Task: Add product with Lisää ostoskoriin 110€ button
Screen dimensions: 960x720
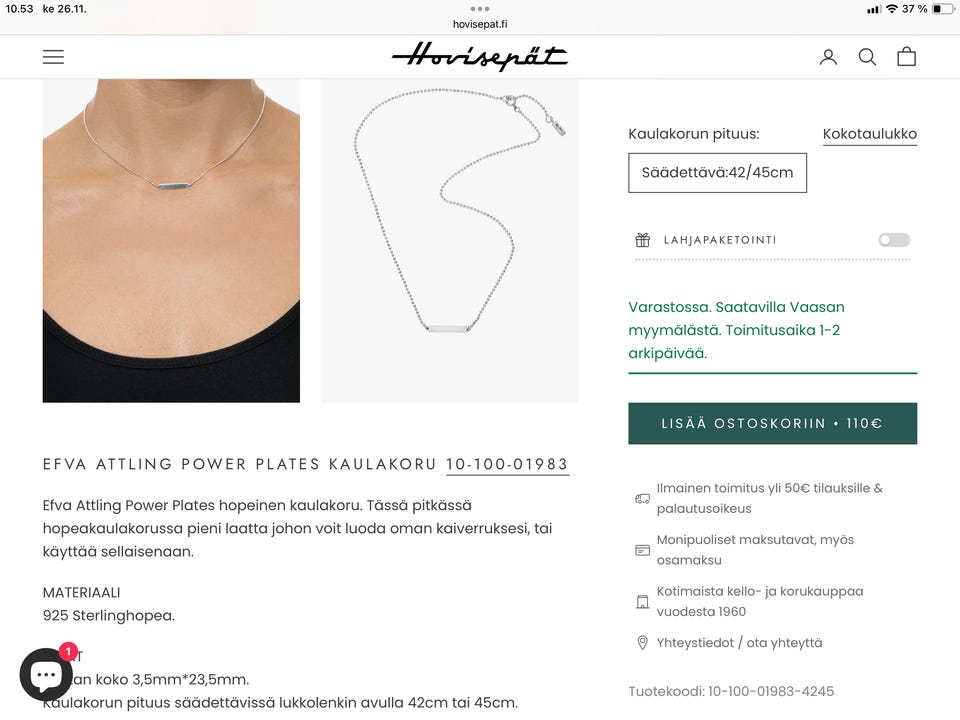Action: click(x=773, y=424)
